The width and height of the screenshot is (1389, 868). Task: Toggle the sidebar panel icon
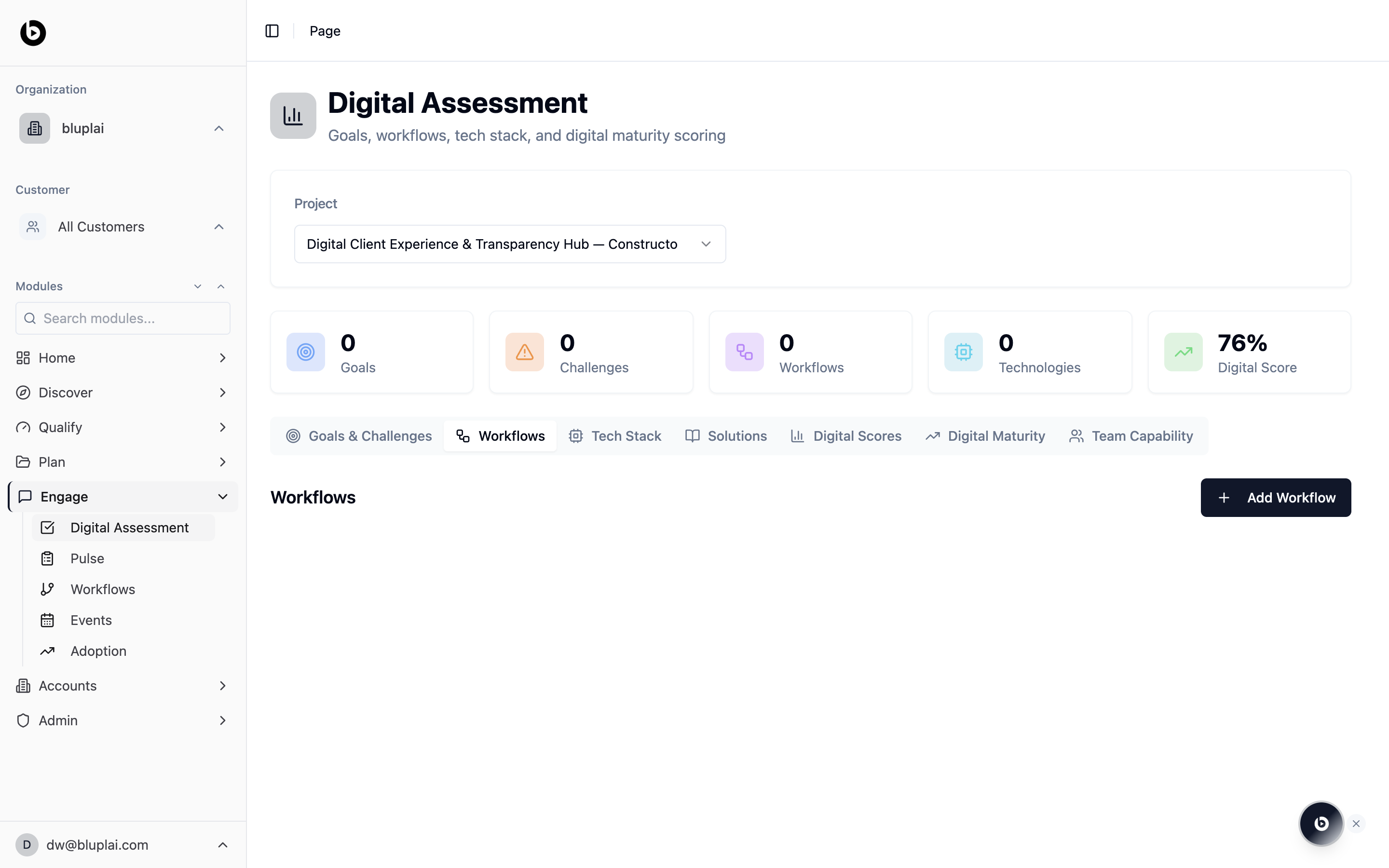tap(272, 31)
